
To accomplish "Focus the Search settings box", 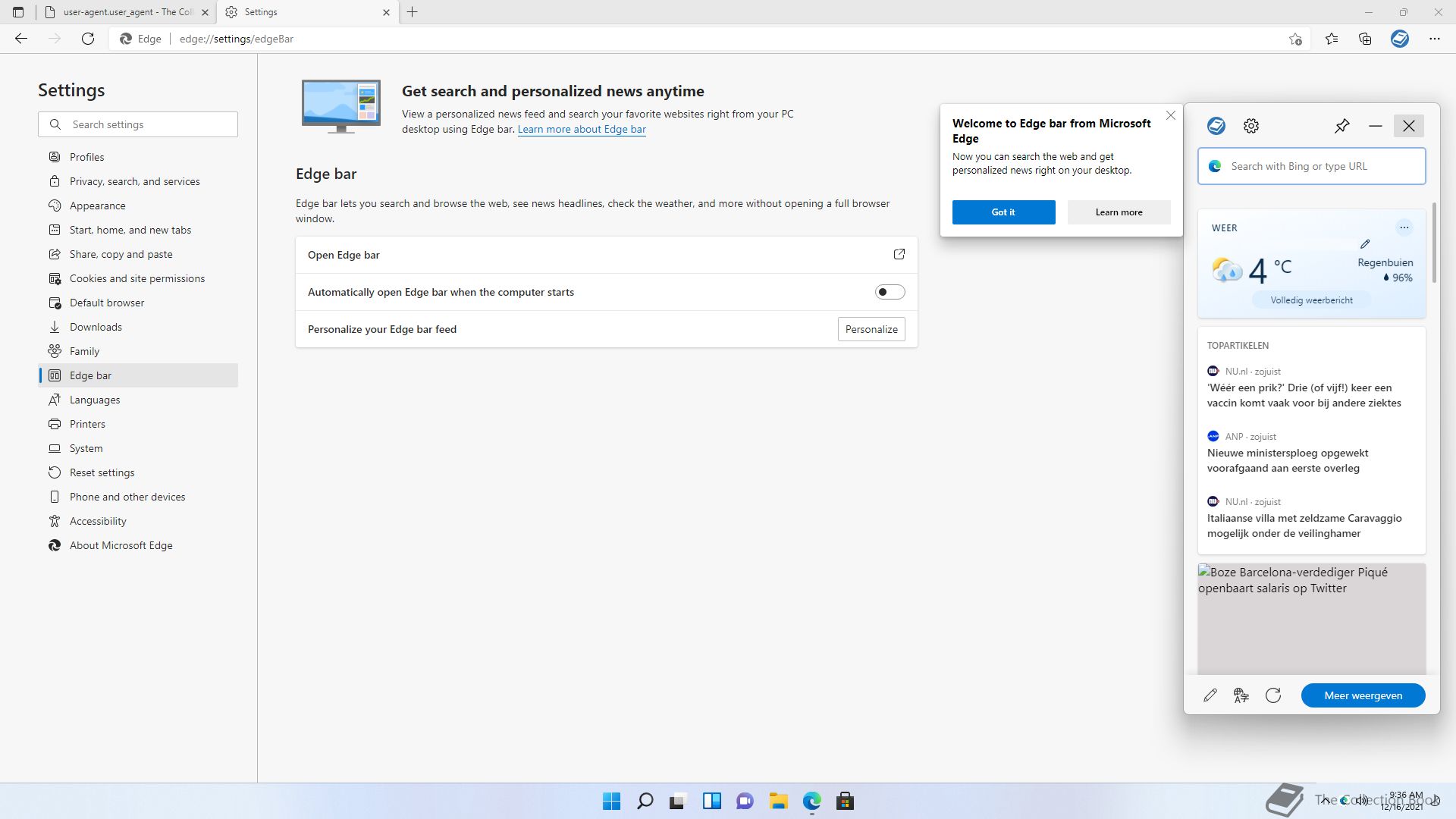I will pos(138,124).
